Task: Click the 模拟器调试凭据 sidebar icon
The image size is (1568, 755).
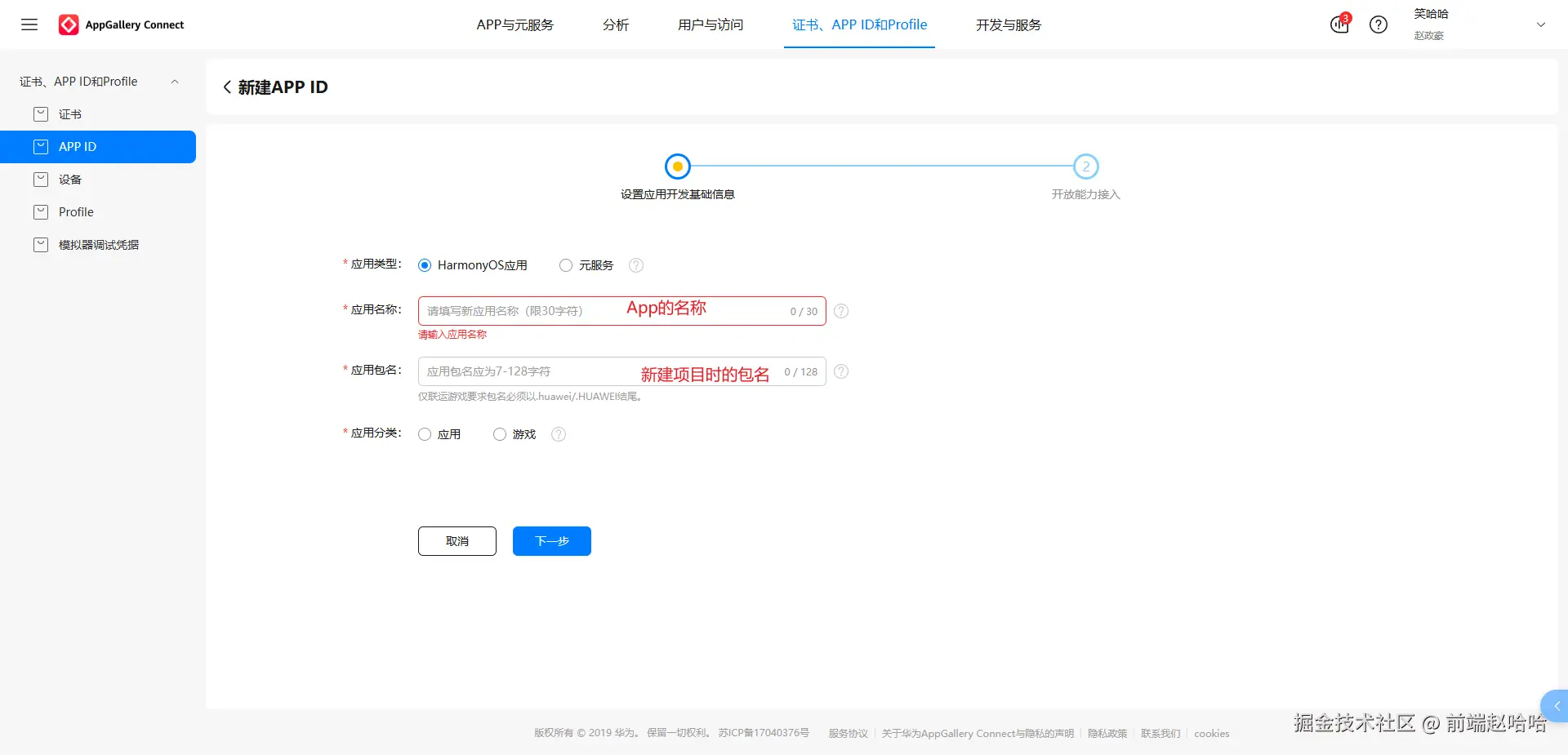Action: tap(41, 245)
